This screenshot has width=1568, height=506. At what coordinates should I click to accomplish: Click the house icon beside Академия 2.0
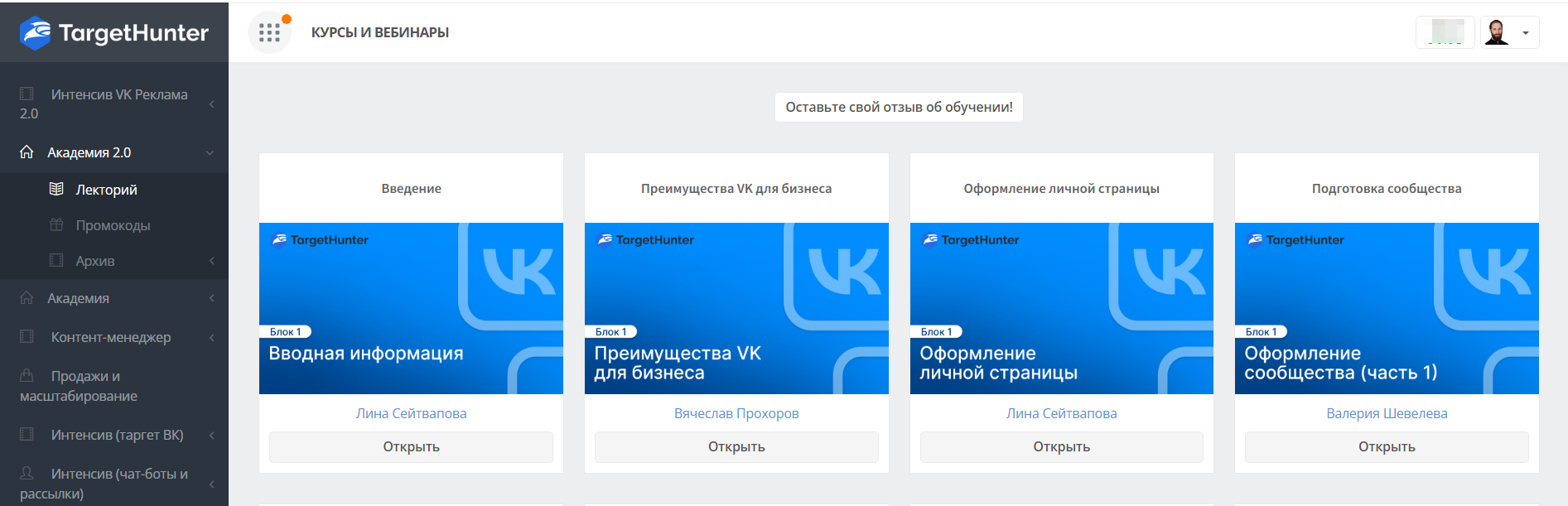(x=27, y=152)
